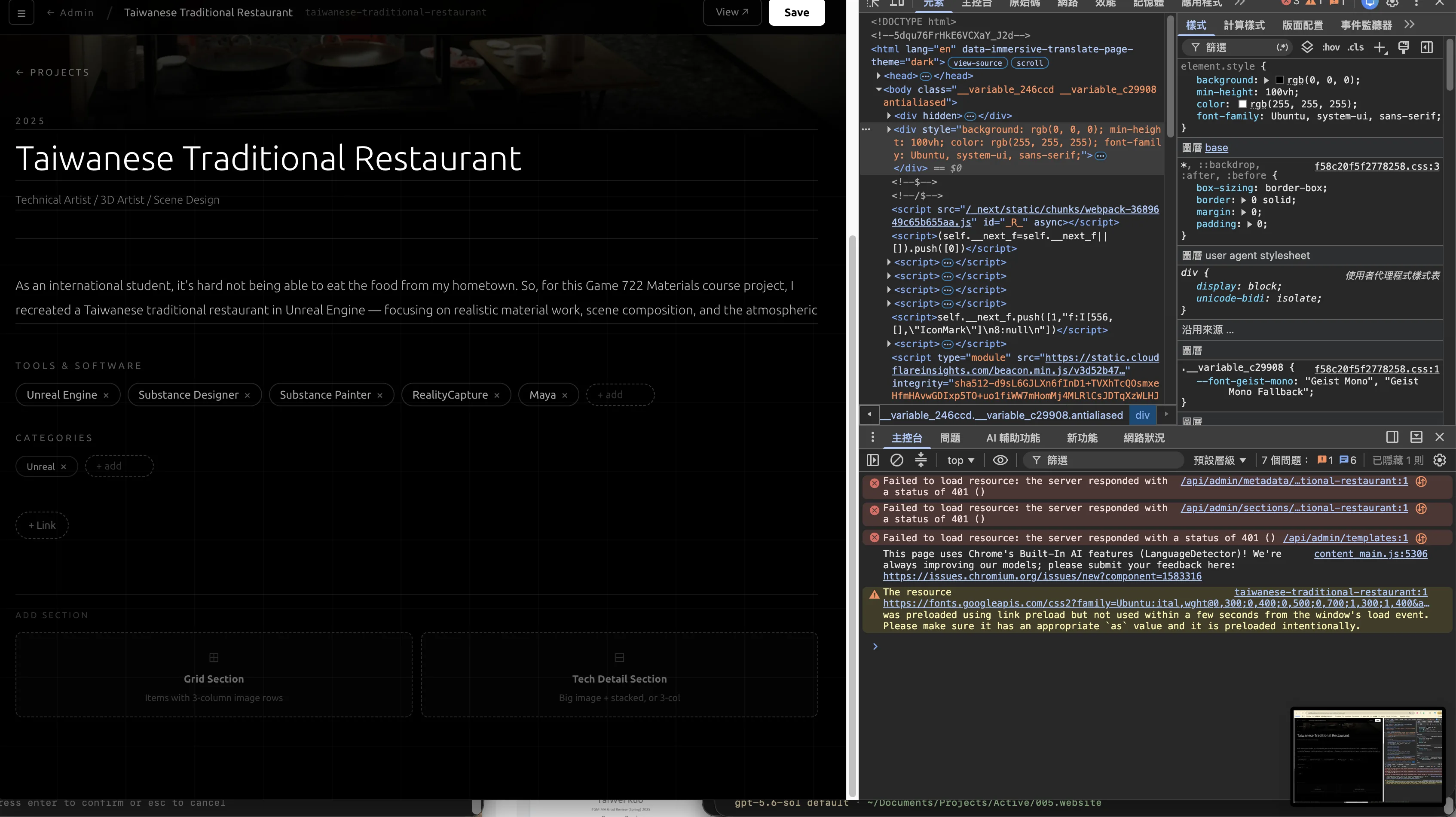
Task: Expand the background property triangle
Action: click(1266, 80)
